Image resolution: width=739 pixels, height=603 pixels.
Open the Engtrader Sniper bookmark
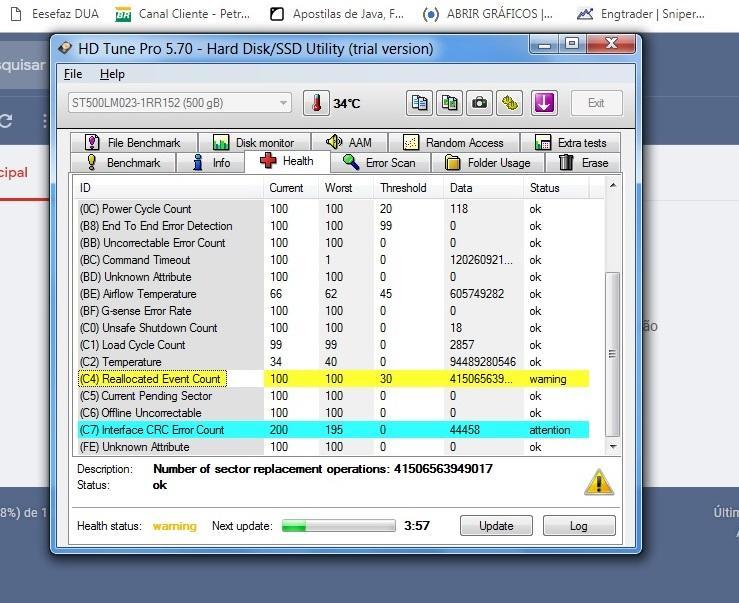(641, 14)
